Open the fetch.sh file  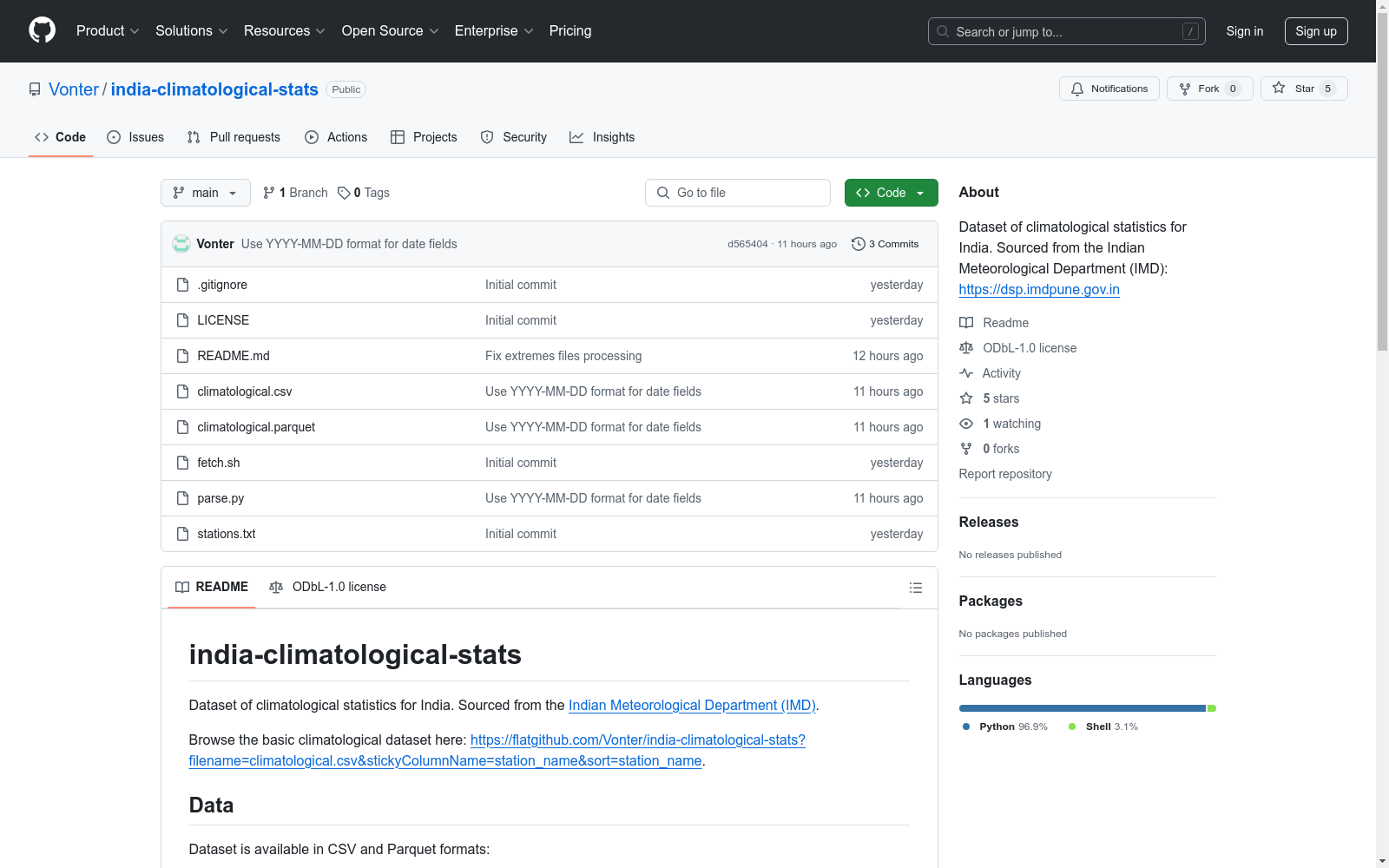pyautogui.click(x=219, y=463)
